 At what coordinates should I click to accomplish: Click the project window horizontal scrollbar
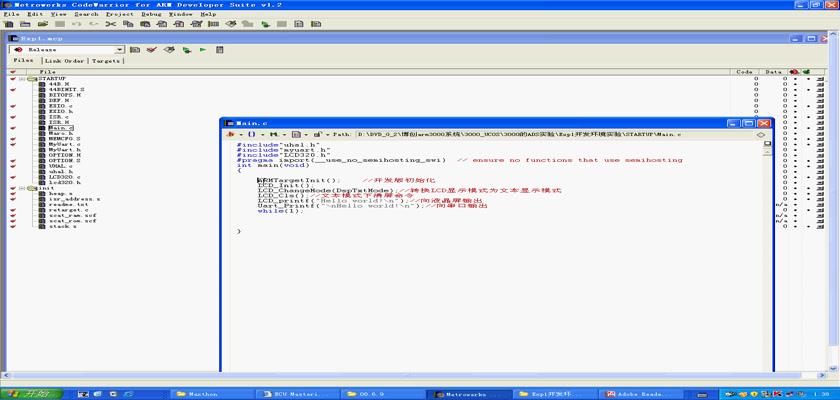click(x=412, y=376)
